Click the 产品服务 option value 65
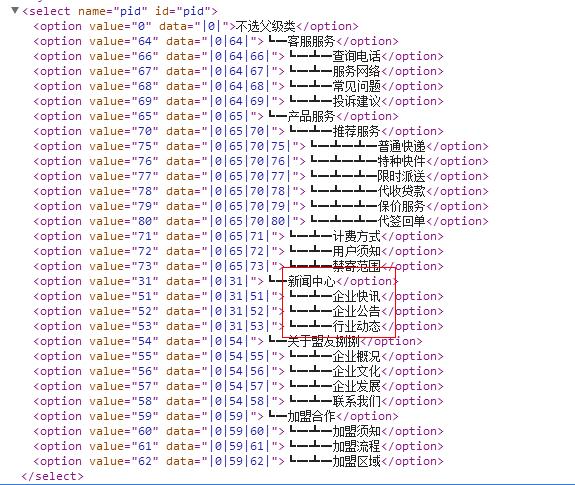Screen dimensions: 575x485 click(x=216, y=117)
